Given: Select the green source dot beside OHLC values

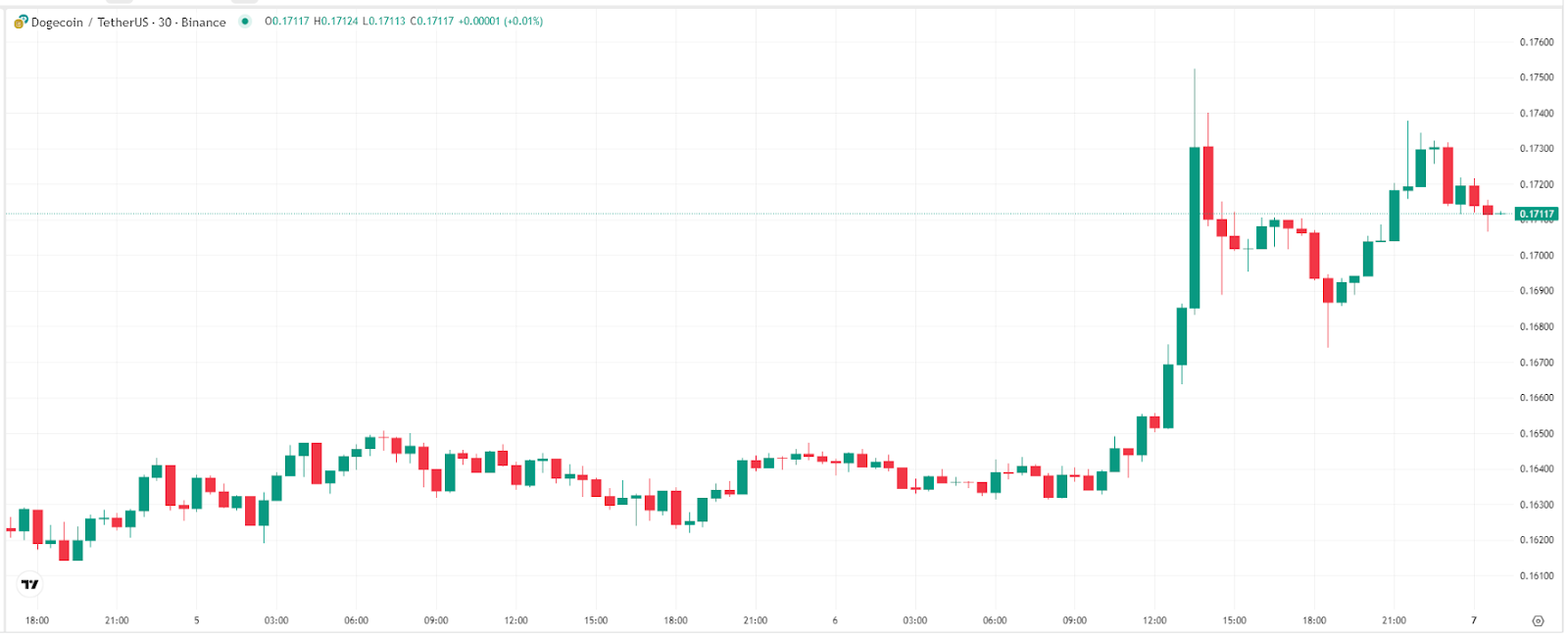Looking at the screenshot, I should tap(243, 19).
